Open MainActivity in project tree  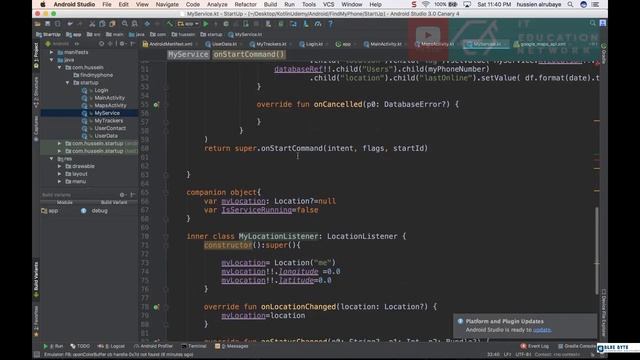[x=109, y=98]
